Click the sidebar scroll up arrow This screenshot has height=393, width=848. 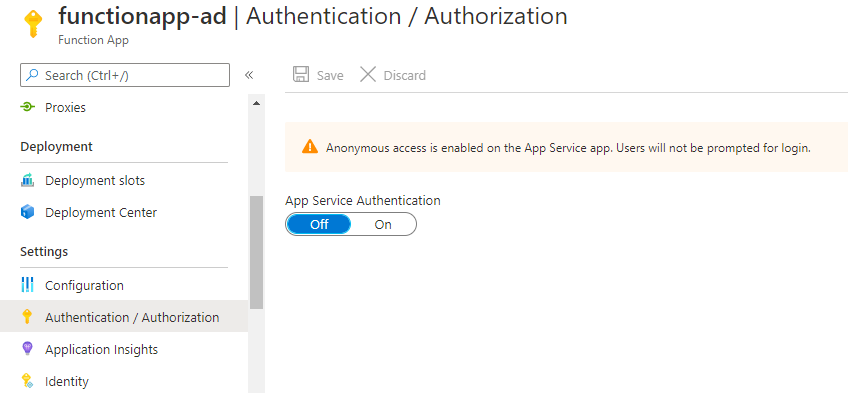click(x=256, y=103)
